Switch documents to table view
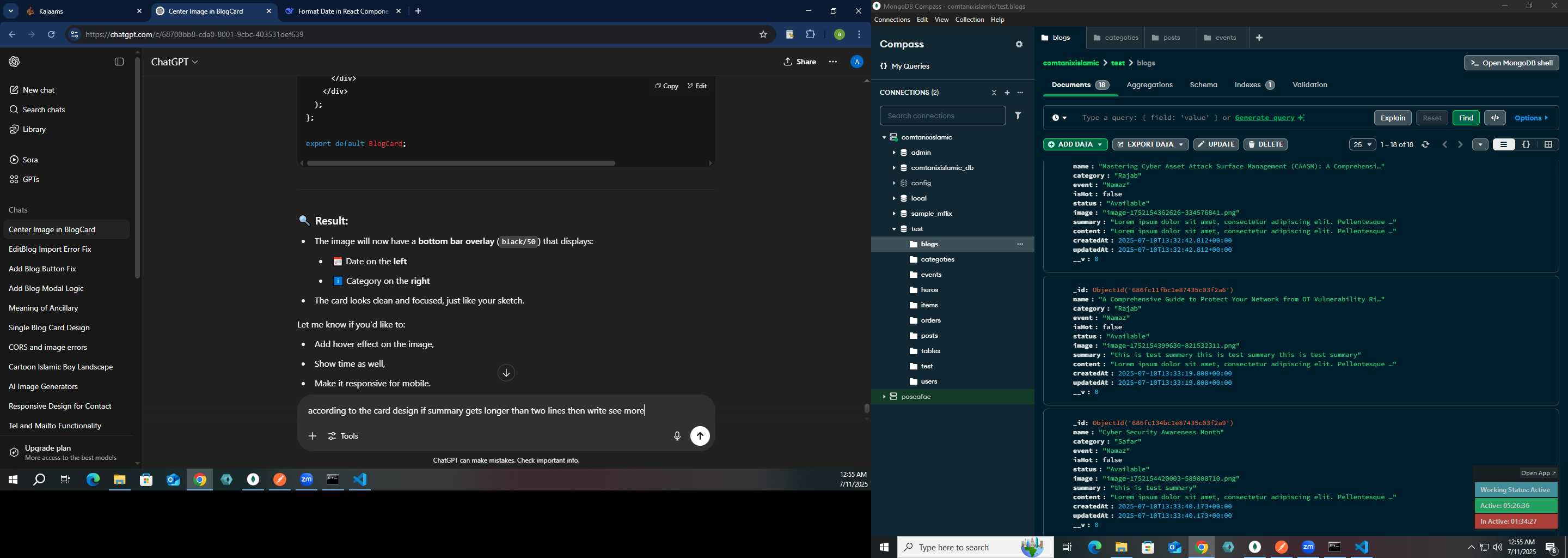 (1548, 145)
